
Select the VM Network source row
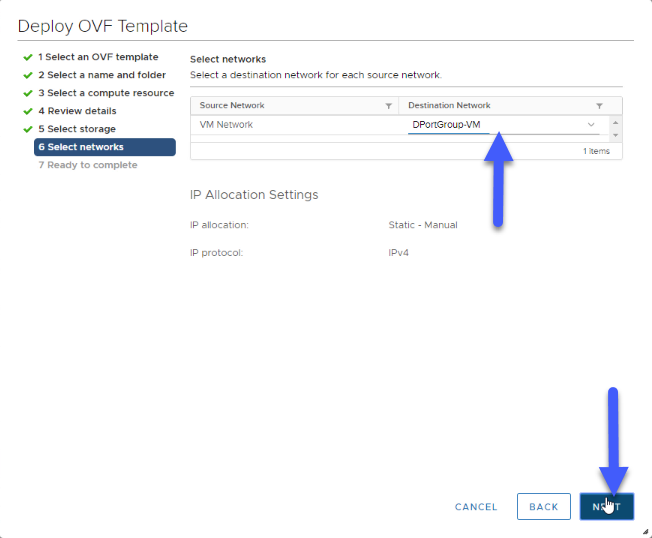tap(294, 125)
